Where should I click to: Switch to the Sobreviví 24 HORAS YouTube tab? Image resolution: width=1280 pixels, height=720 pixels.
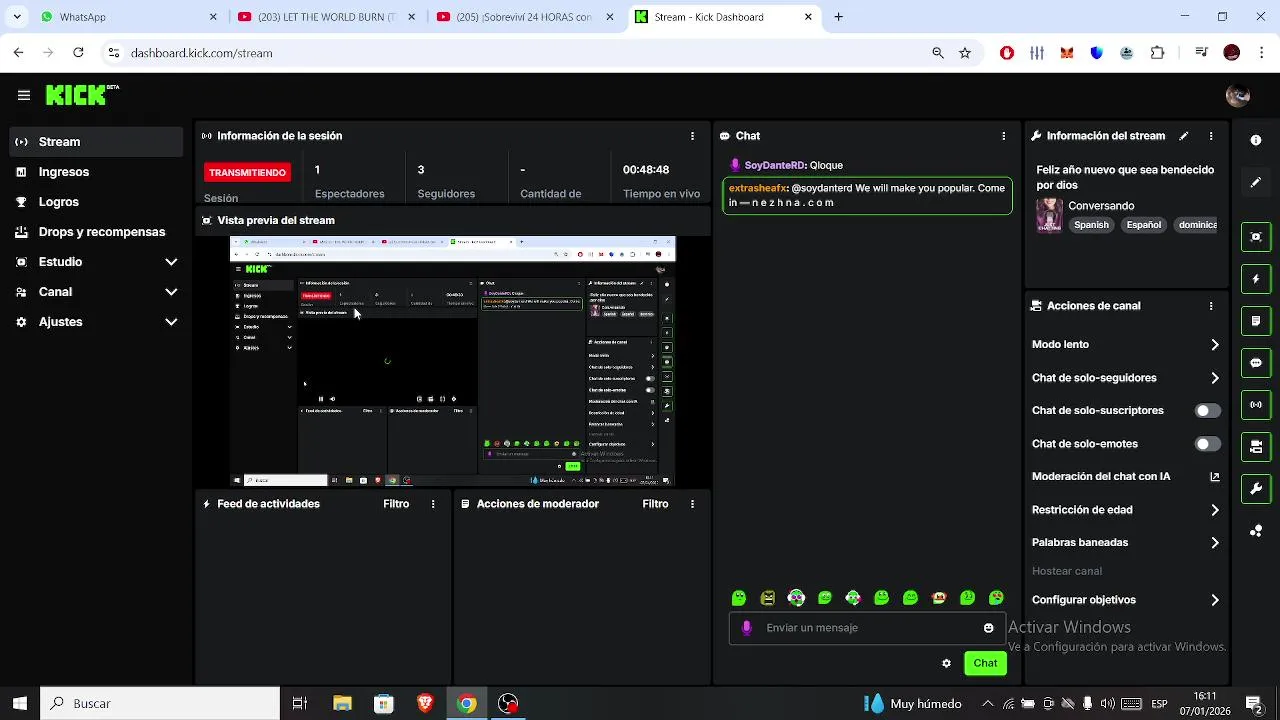525,17
